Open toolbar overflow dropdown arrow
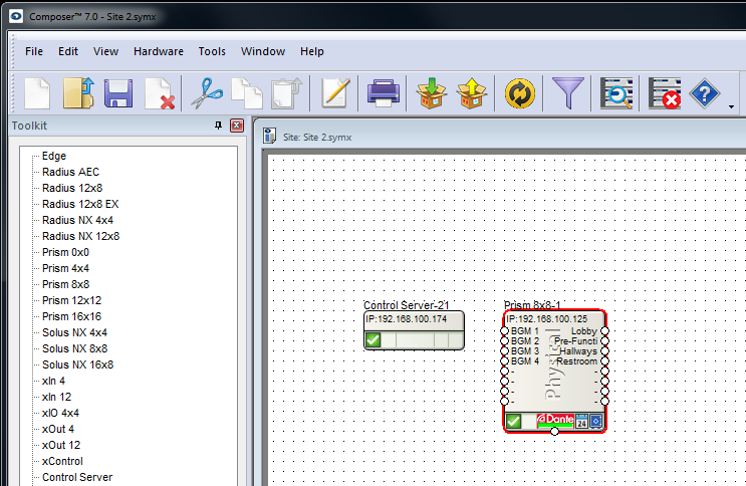Viewport: 746px width, 486px height. point(731,107)
